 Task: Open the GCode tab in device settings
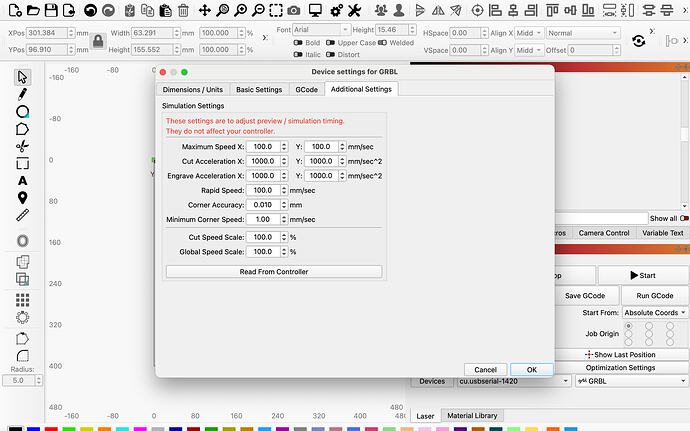coord(306,89)
